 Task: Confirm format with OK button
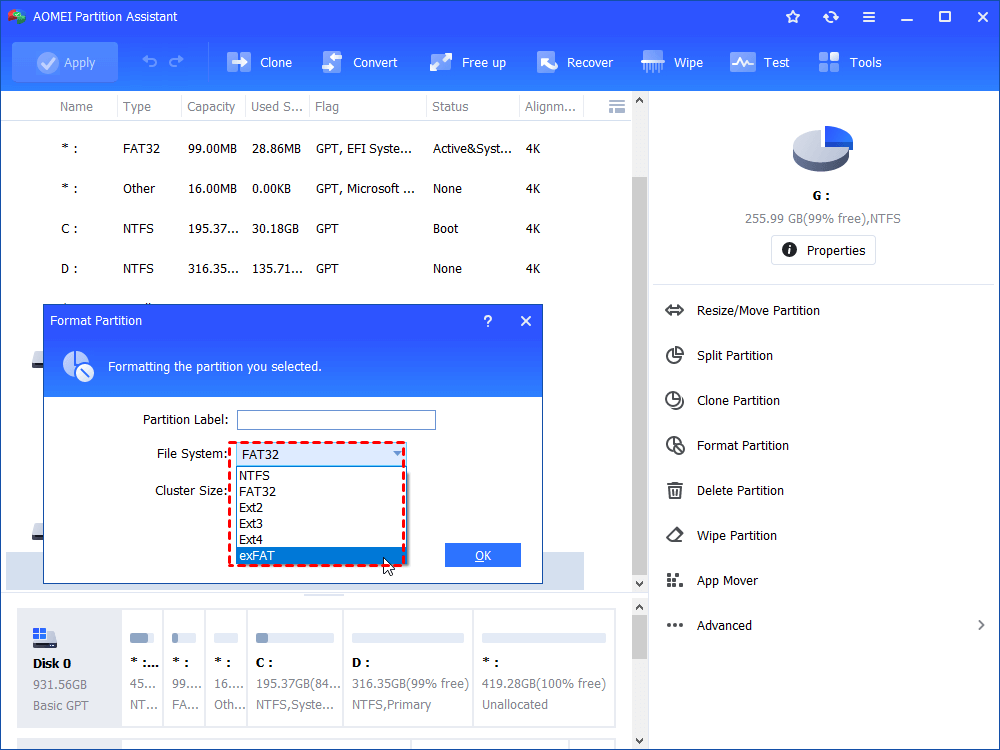[x=483, y=555]
